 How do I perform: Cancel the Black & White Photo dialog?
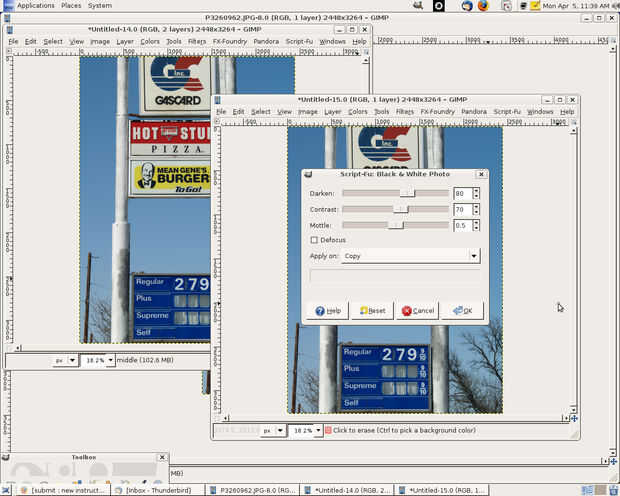pos(418,311)
